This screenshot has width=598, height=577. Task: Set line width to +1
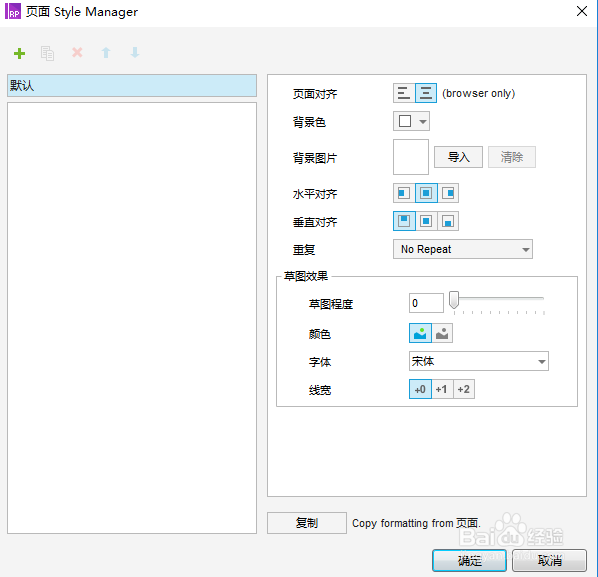coord(442,389)
